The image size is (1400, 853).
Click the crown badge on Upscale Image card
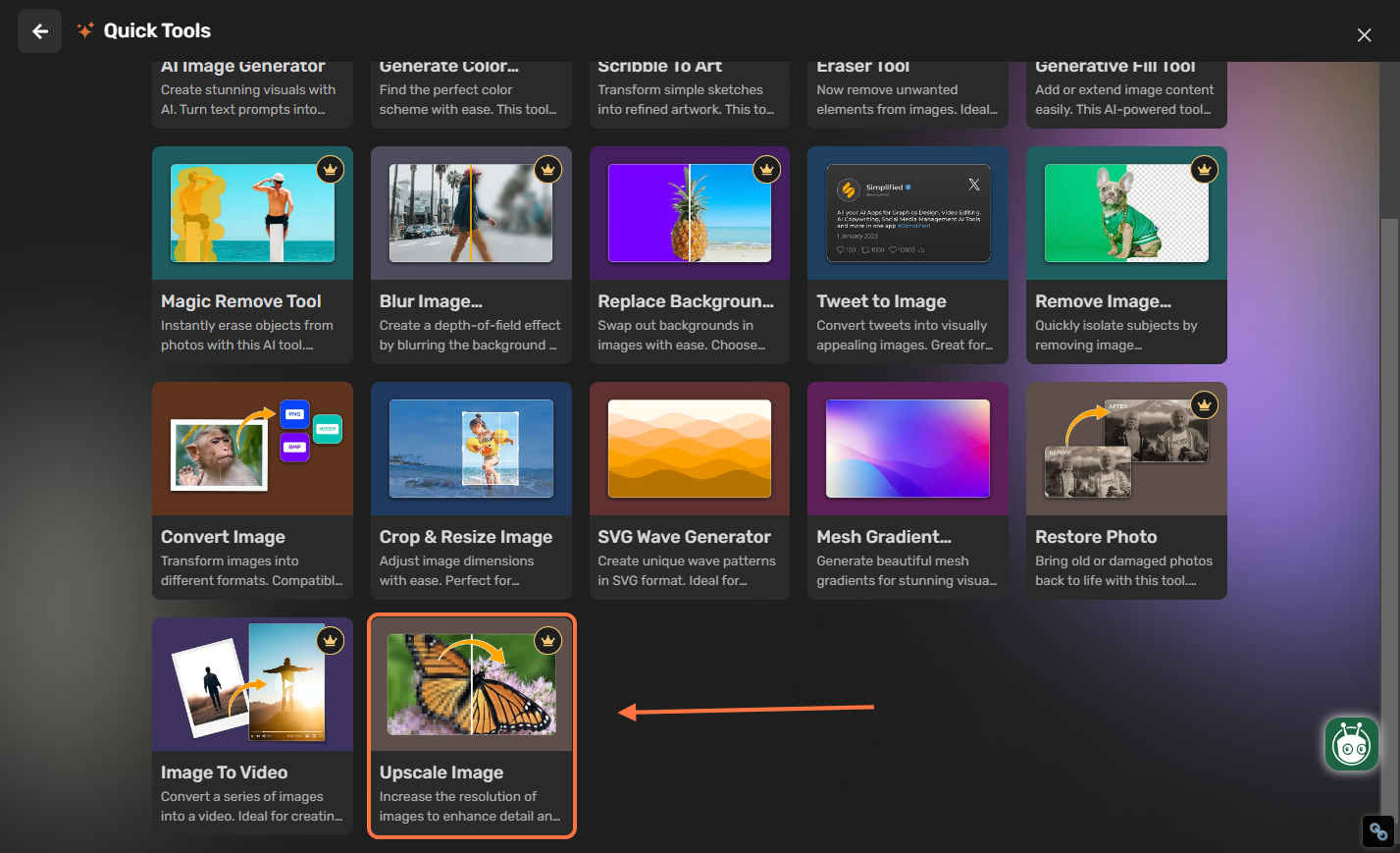coord(548,641)
